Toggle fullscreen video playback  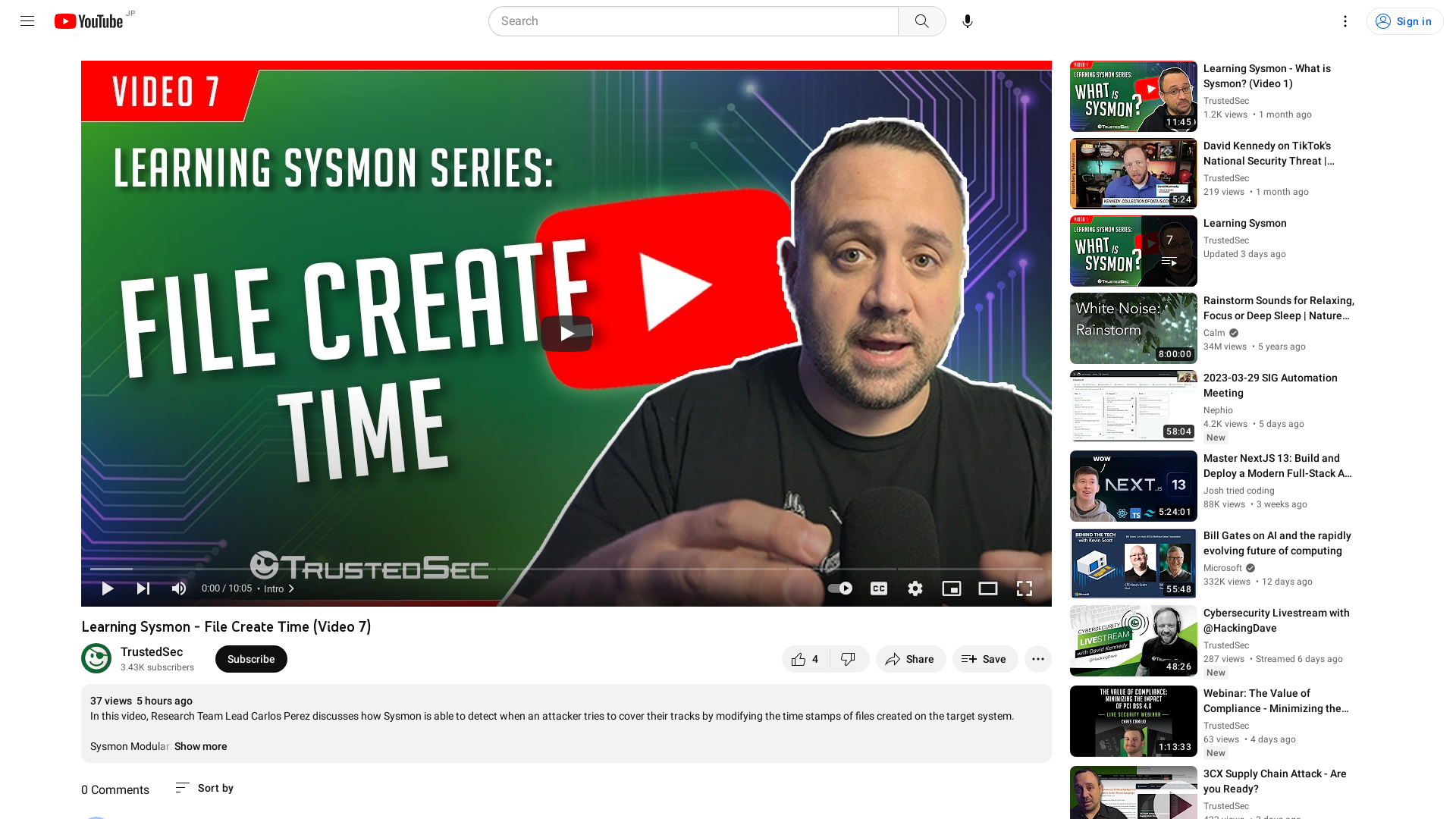tap(1024, 588)
